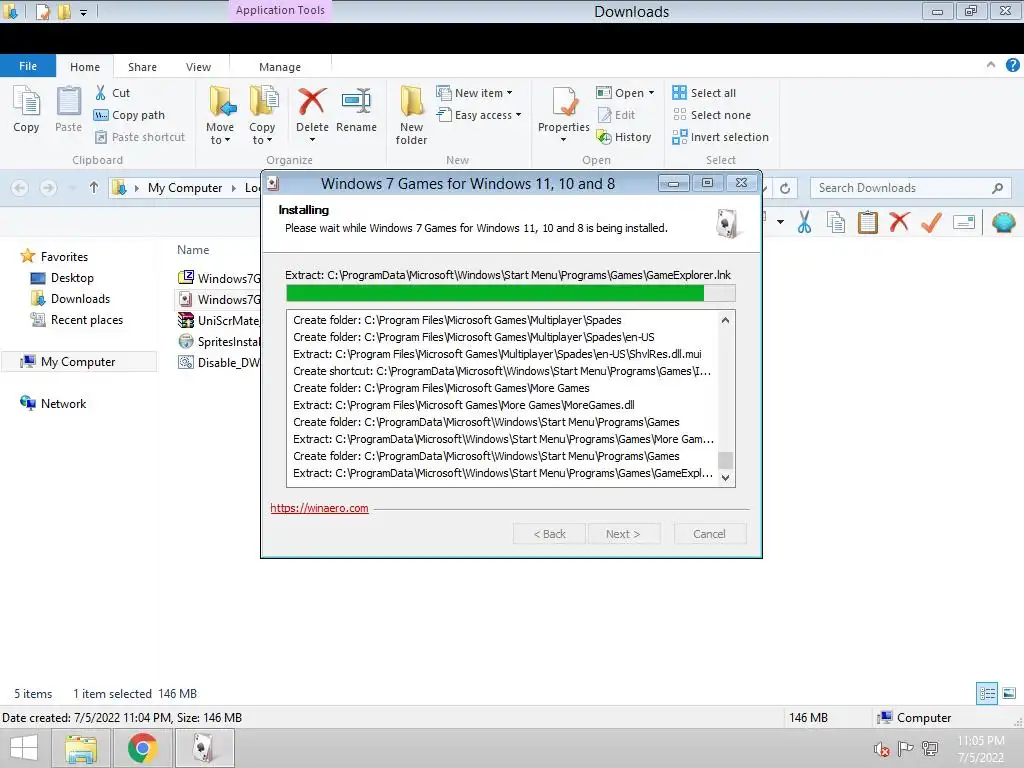
Task: Click the Copy icon in Clipboard group
Action: (x=26, y=109)
